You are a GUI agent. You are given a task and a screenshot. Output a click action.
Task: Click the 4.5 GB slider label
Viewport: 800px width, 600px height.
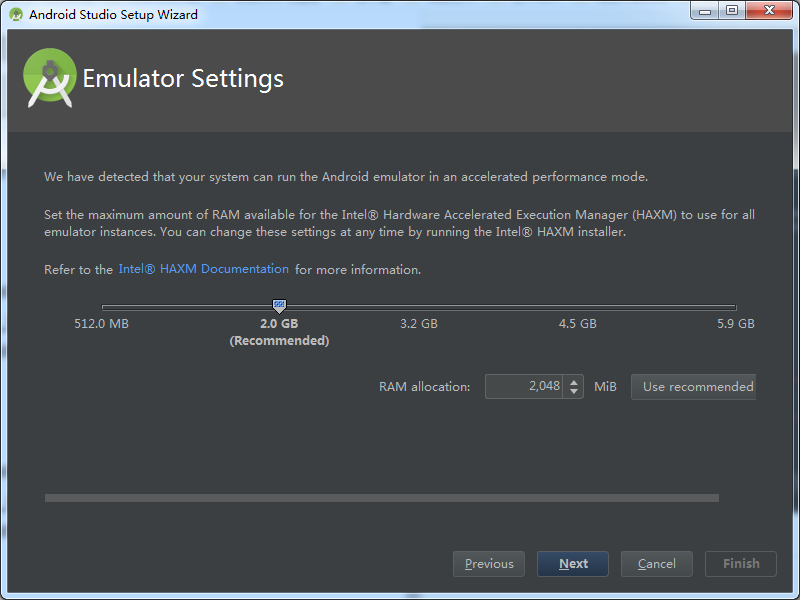click(x=578, y=323)
